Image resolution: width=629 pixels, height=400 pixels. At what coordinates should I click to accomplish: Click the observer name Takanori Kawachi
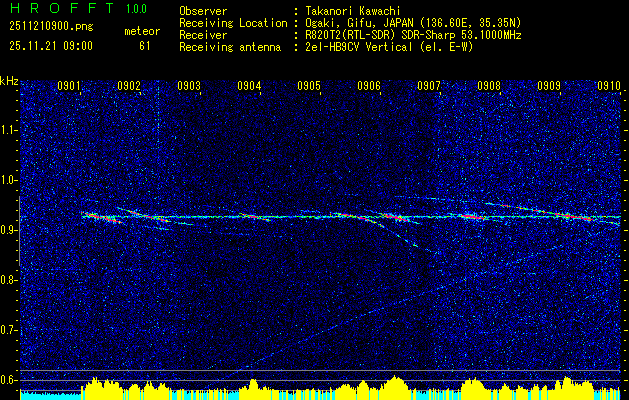point(353,11)
